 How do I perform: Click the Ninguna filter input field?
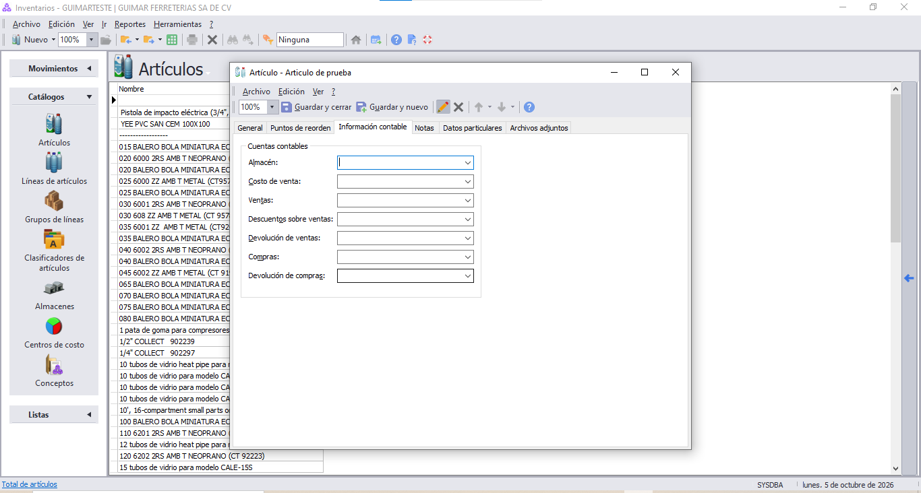point(310,40)
